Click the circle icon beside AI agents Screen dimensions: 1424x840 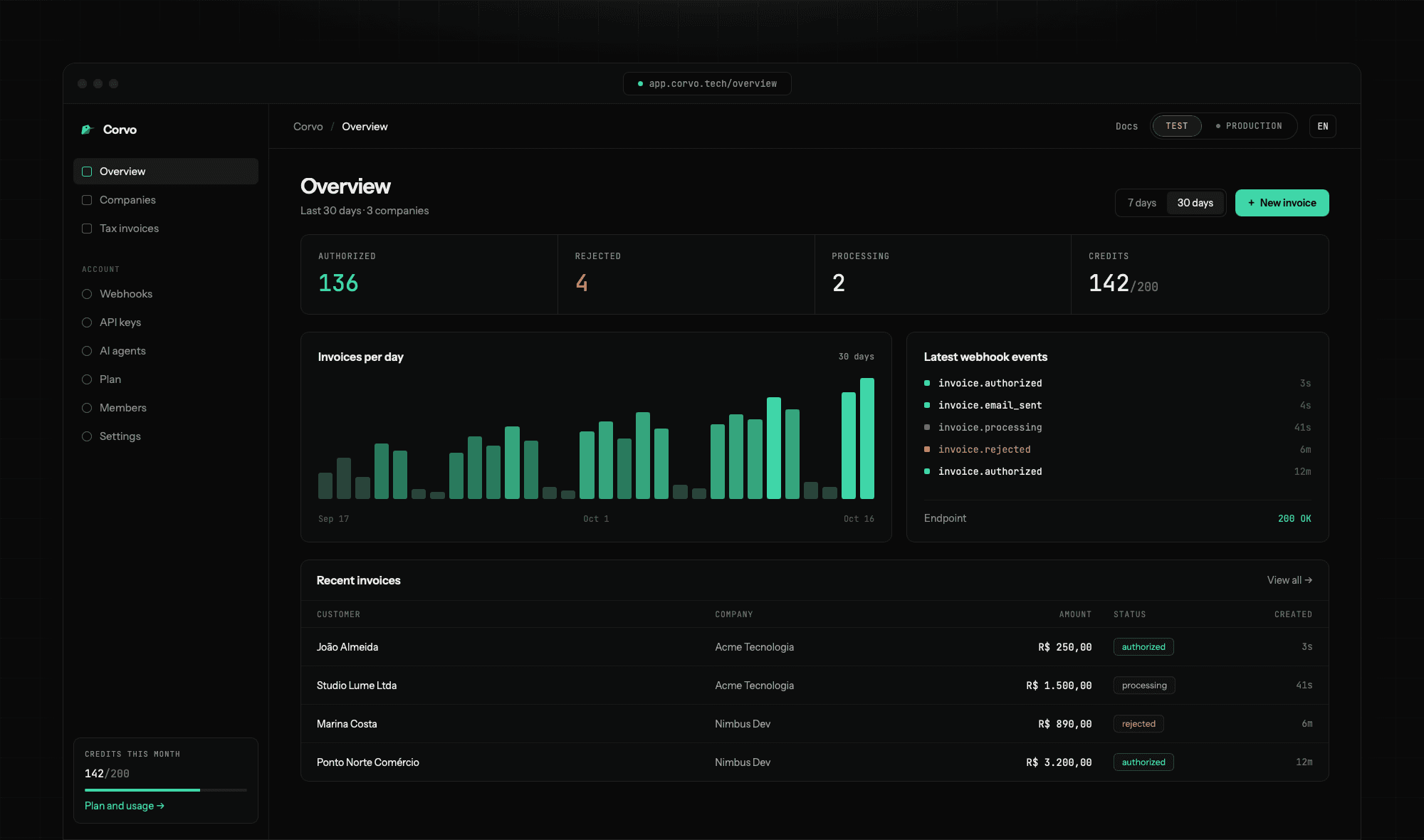[87, 351]
